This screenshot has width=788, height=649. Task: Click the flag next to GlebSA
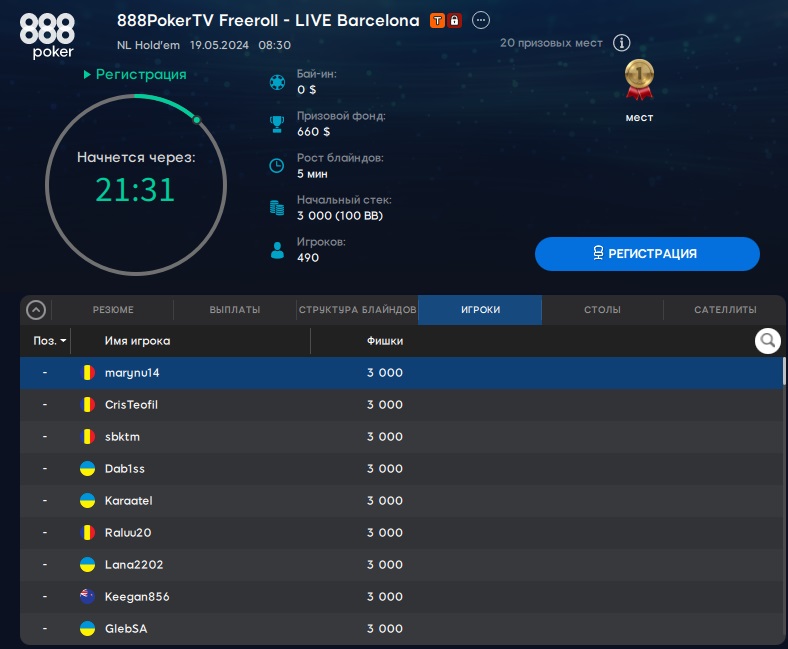point(87,628)
